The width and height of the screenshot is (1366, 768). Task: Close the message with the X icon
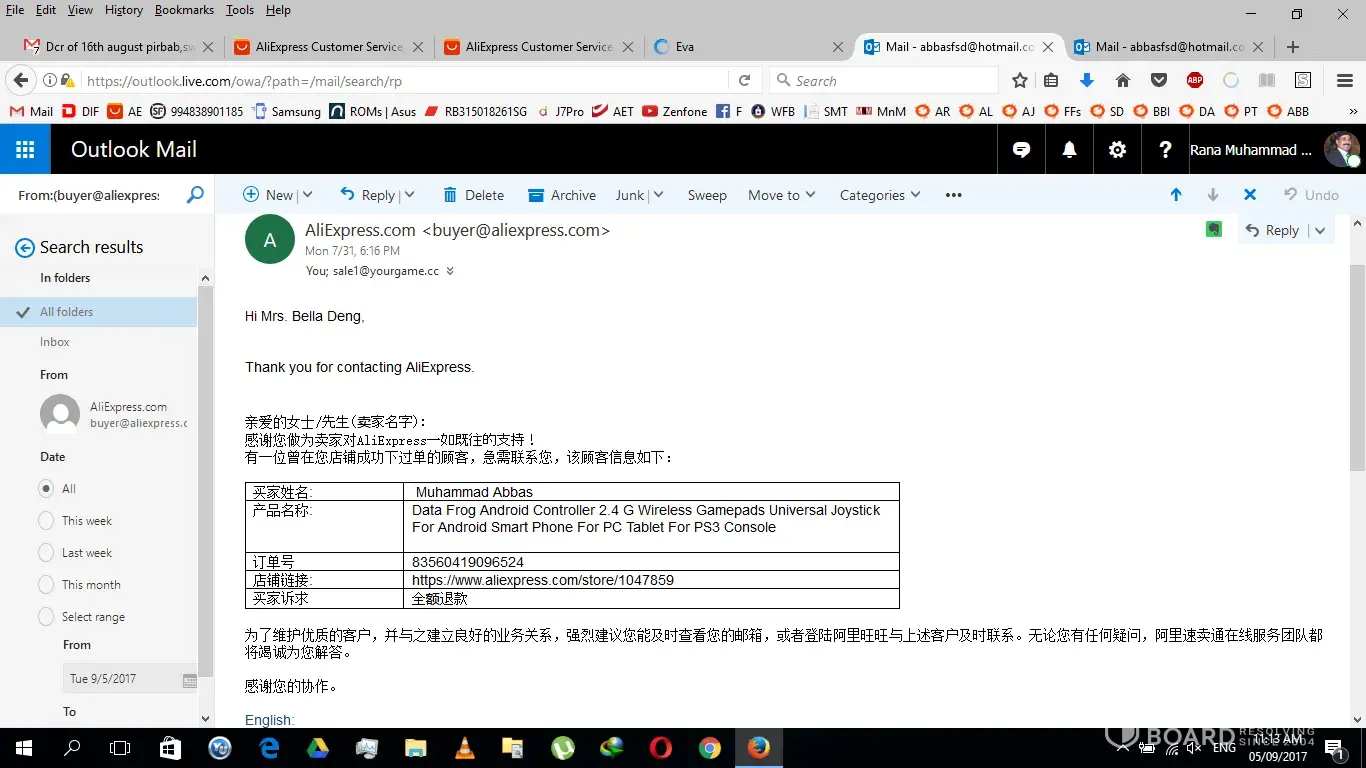tap(1250, 195)
